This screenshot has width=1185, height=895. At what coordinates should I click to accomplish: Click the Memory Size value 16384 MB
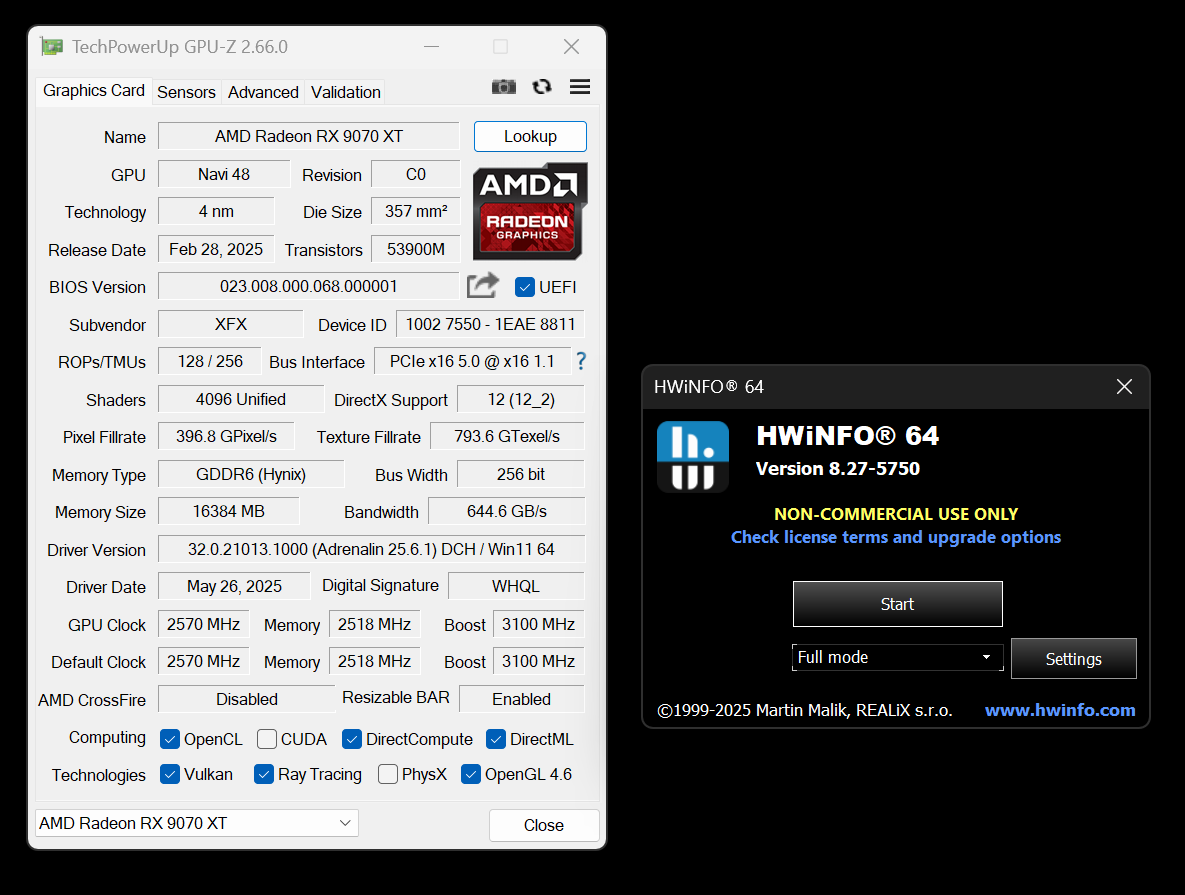228,511
